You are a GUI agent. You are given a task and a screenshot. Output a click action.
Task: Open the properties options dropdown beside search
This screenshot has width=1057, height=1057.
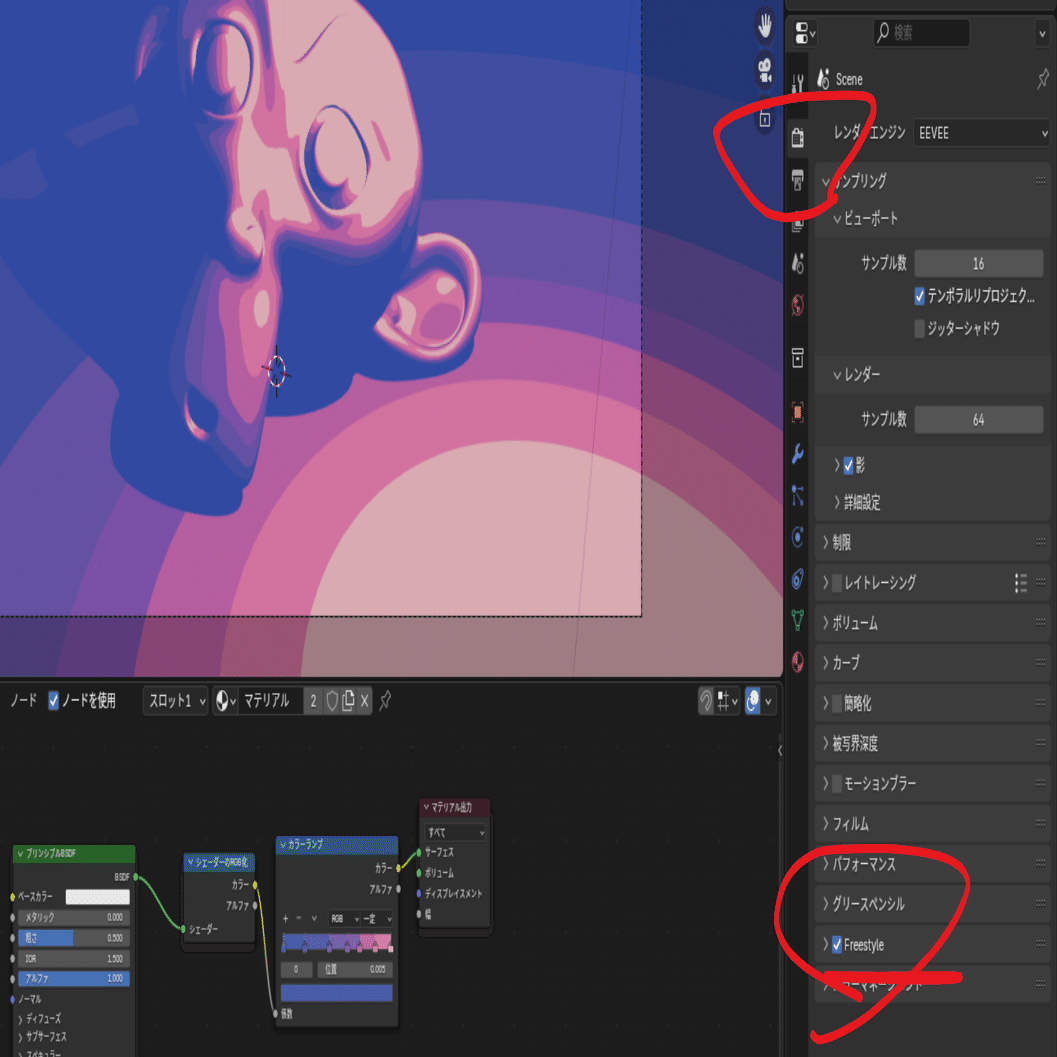click(x=1042, y=33)
